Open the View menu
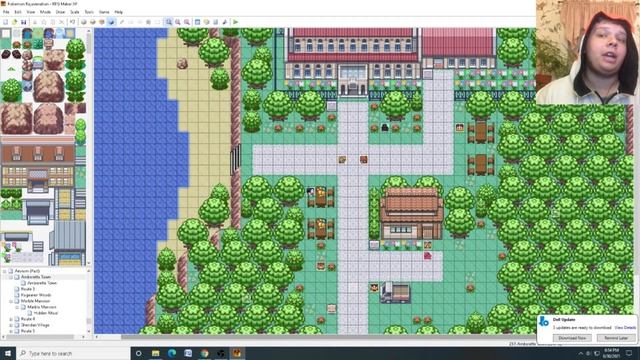The width and height of the screenshot is (640, 360). (31, 12)
